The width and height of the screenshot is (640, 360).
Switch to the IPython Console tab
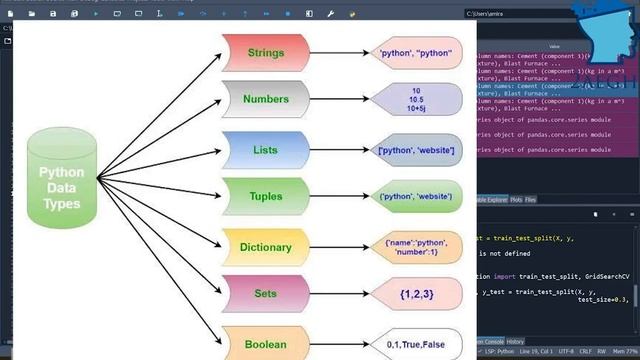pyautogui.click(x=491, y=342)
